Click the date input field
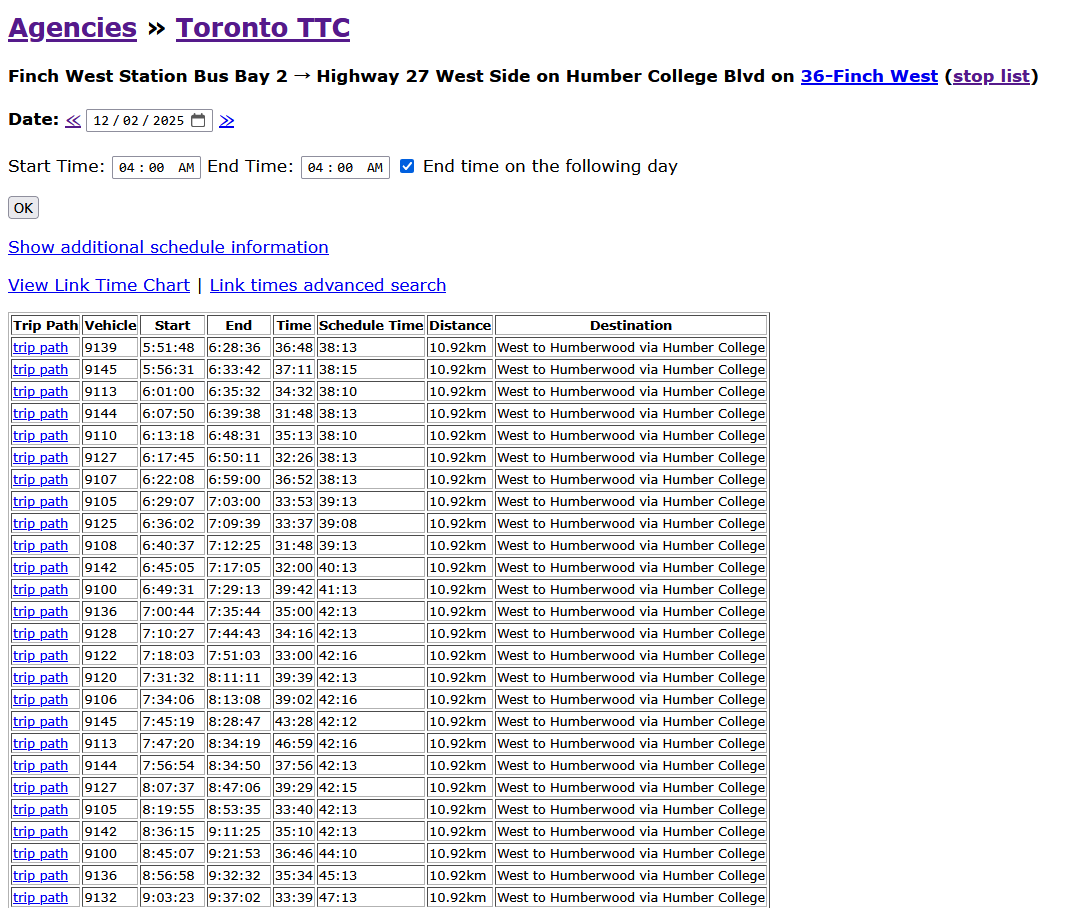 [x=138, y=121]
